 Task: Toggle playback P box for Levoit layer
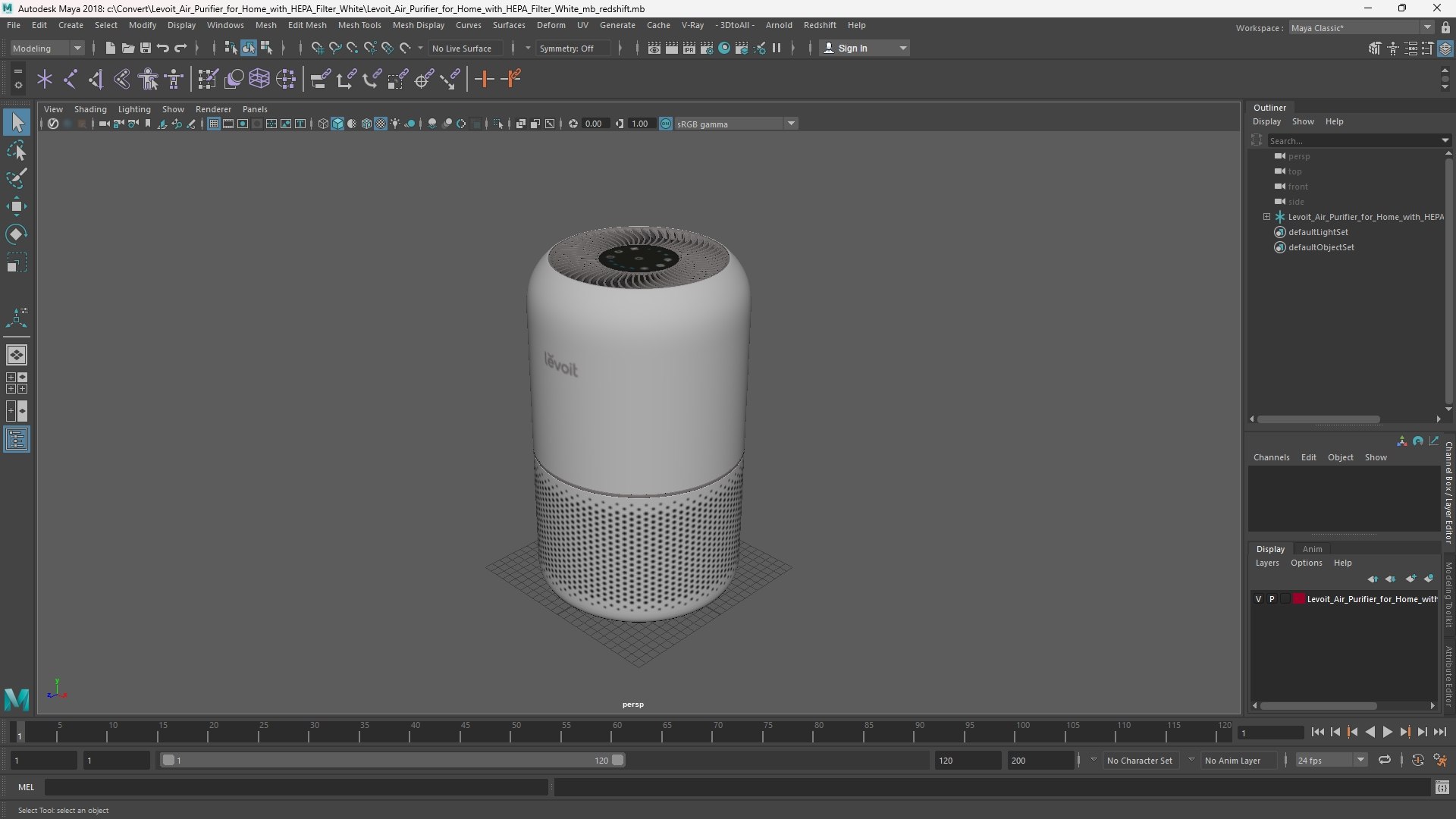click(1272, 599)
